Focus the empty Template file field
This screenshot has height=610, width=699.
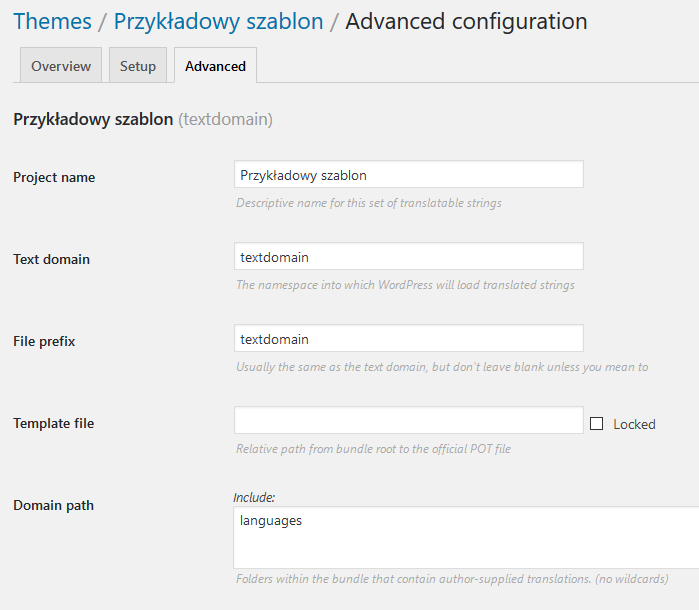pyautogui.click(x=408, y=421)
